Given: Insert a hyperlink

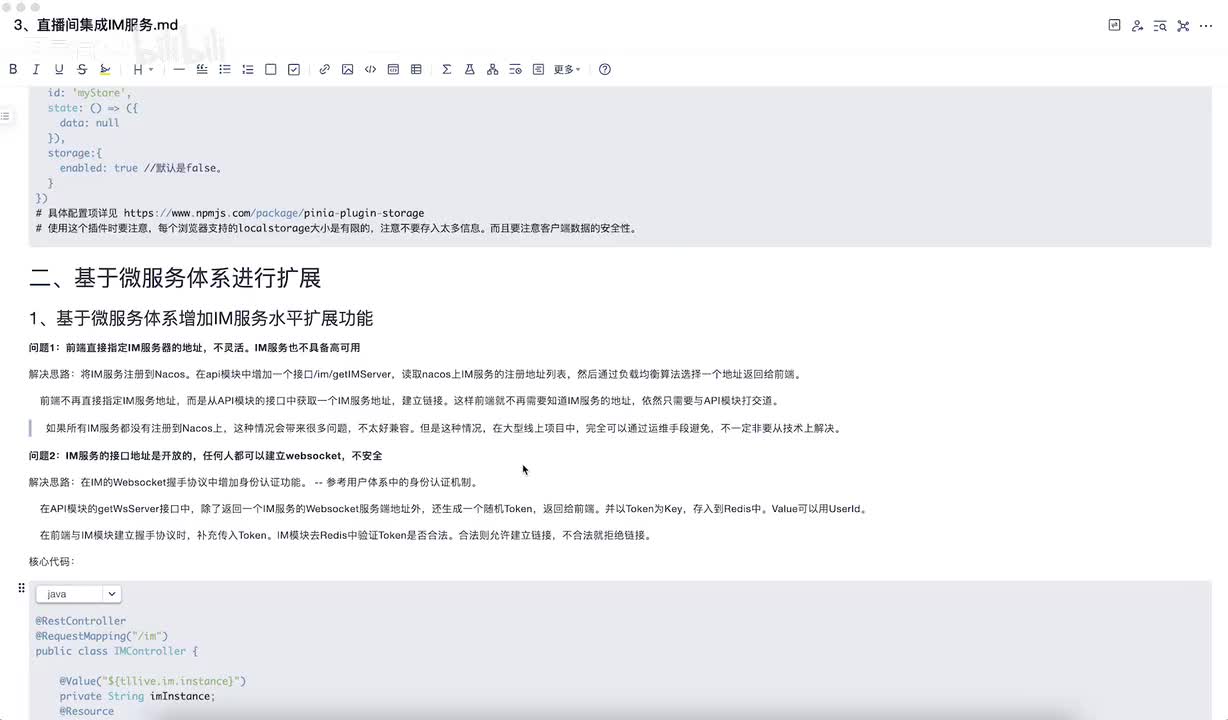Looking at the screenshot, I should (324, 69).
